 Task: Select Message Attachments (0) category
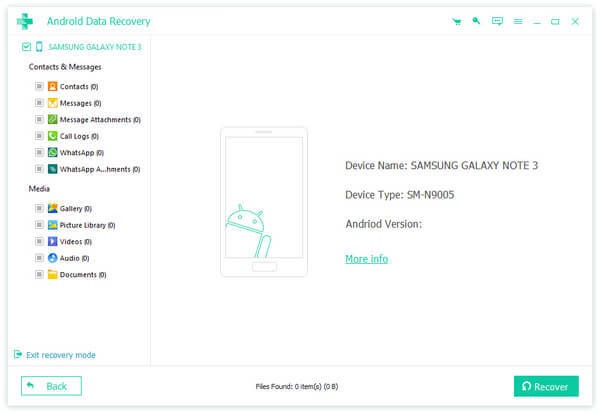pos(100,120)
